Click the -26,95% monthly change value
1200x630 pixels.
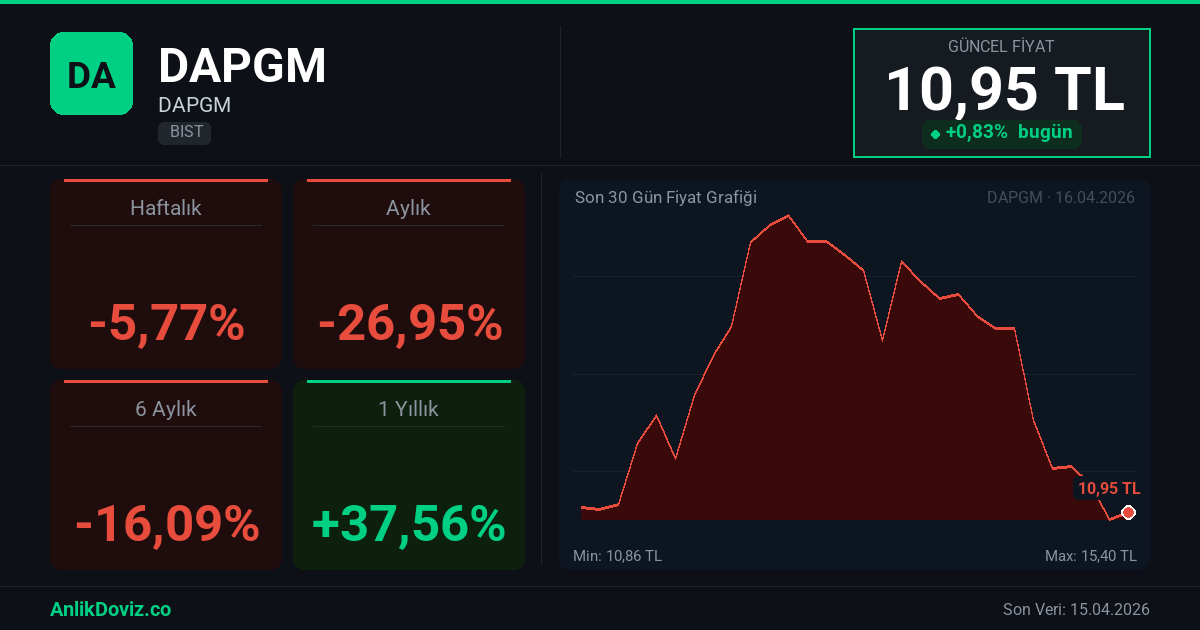[x=409, y=323]
